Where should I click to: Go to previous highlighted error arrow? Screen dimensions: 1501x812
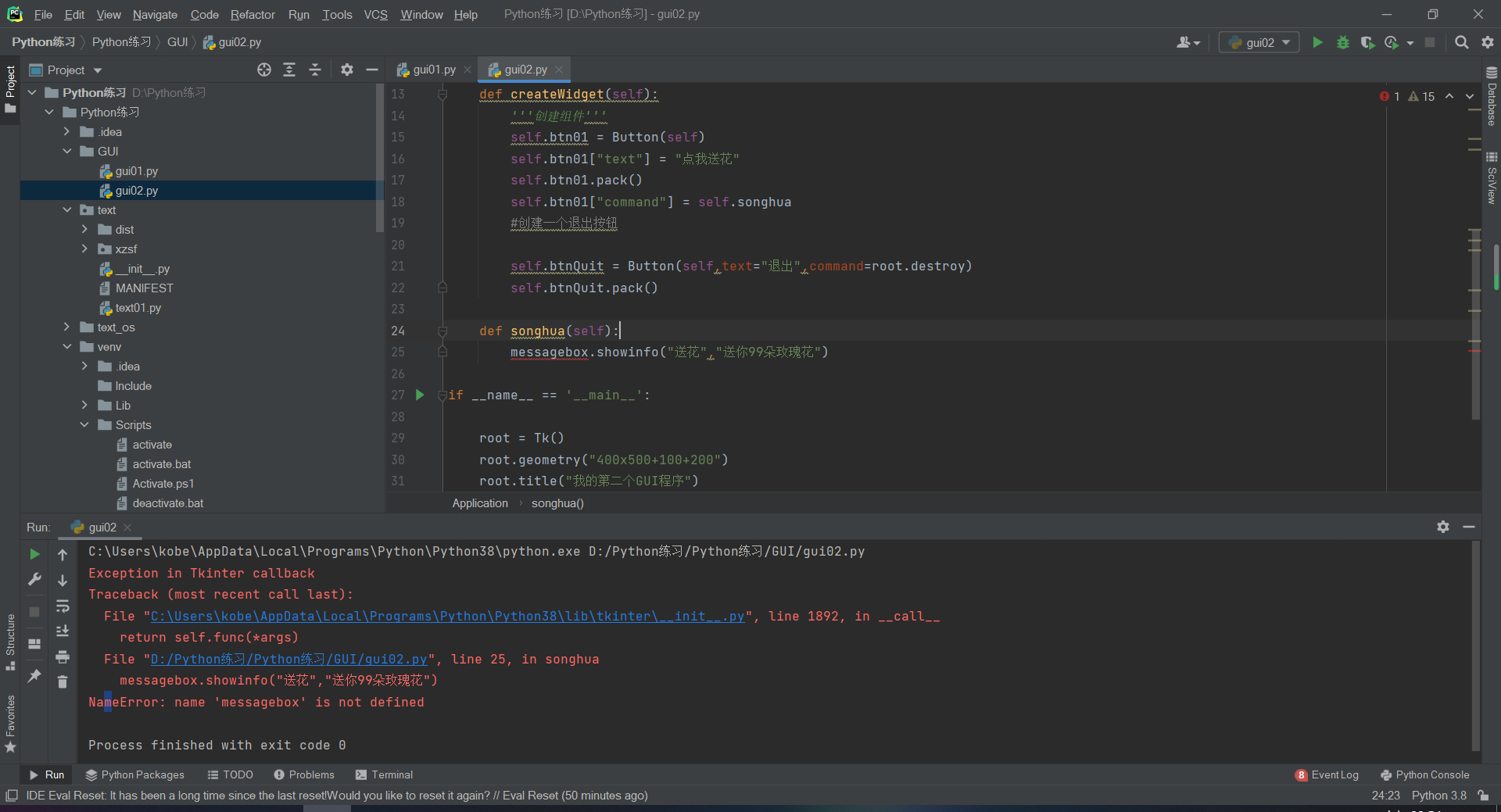pos(1449,96)
